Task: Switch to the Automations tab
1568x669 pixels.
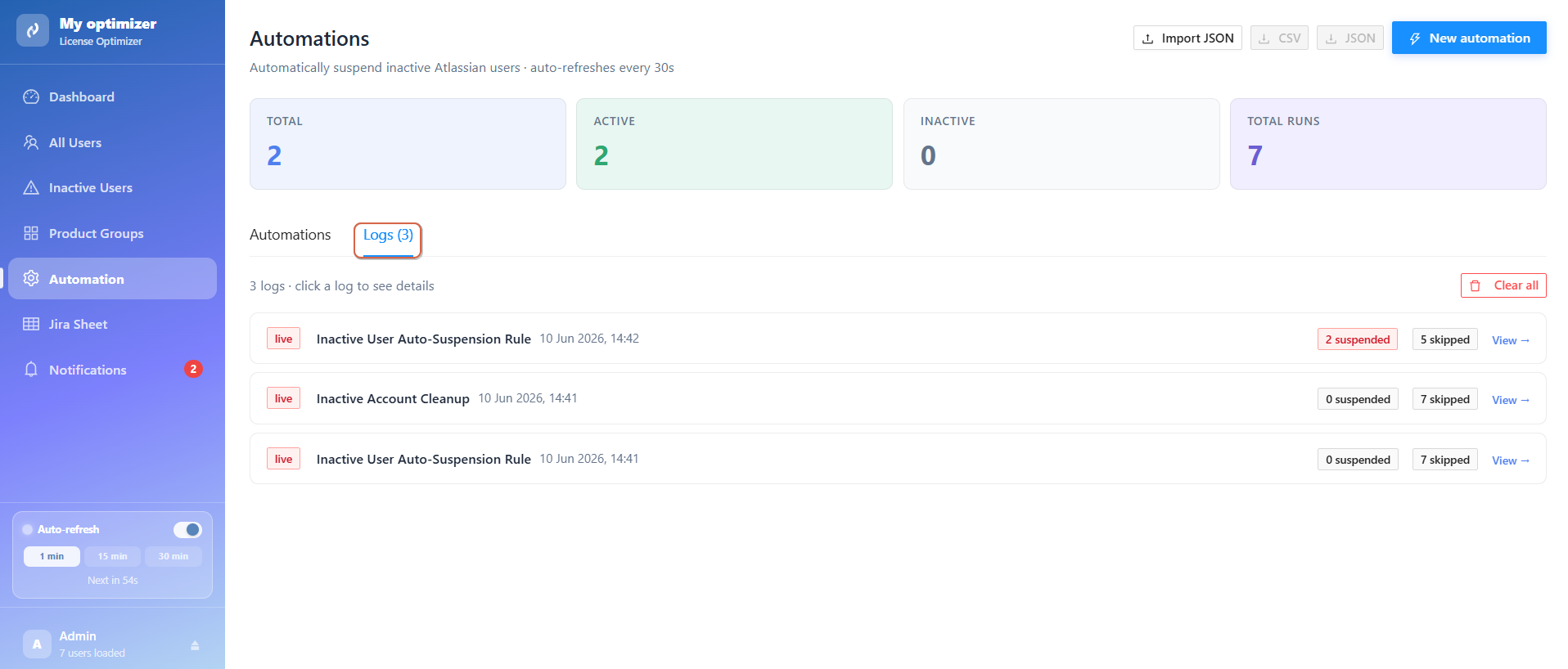Action: point(291,235)
